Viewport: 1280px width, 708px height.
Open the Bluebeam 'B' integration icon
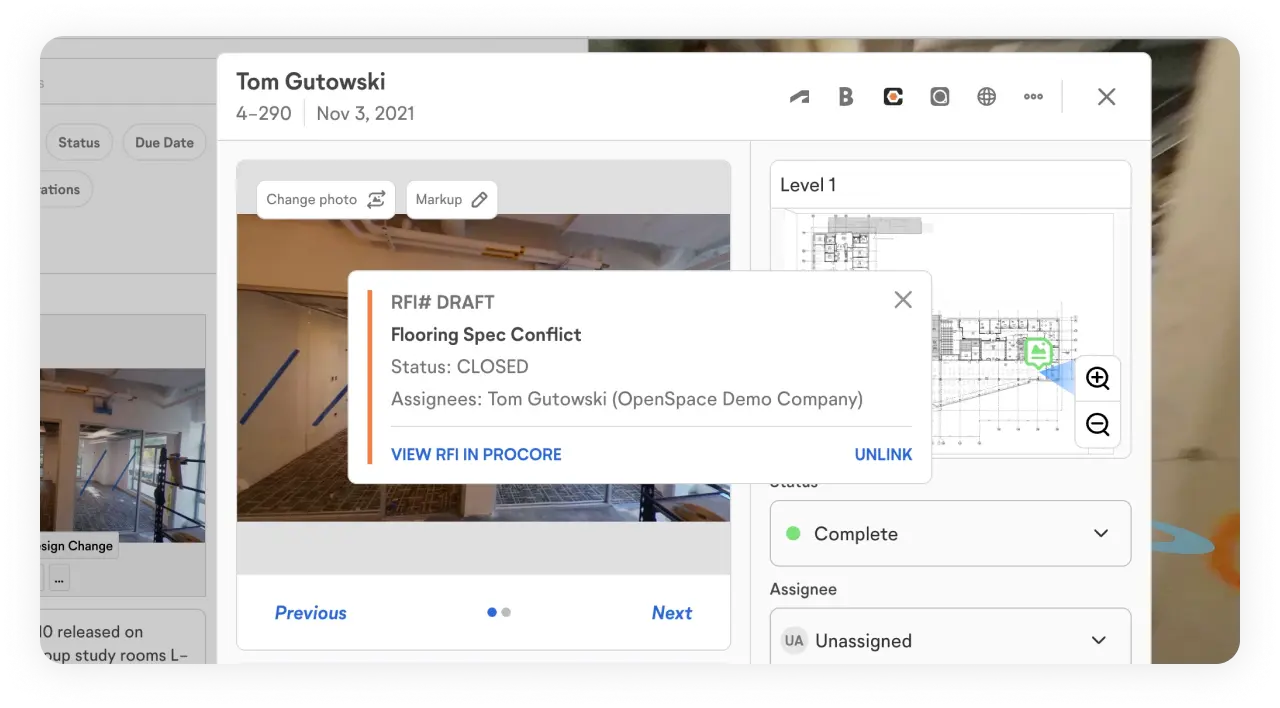tap(846, 97)
